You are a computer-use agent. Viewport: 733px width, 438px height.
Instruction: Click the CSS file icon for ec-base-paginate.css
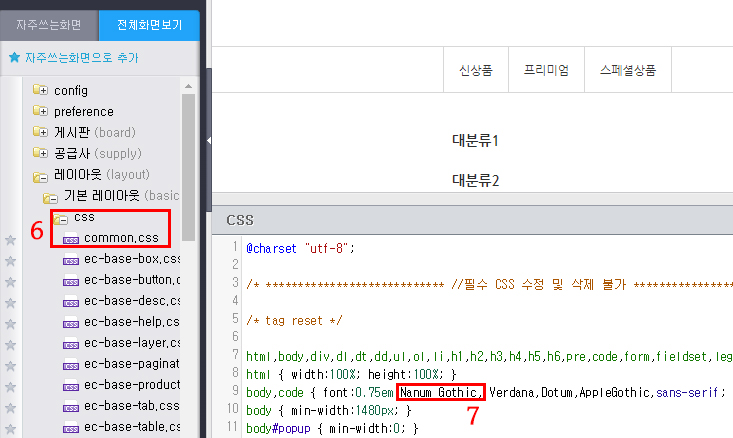pos(71,365)
